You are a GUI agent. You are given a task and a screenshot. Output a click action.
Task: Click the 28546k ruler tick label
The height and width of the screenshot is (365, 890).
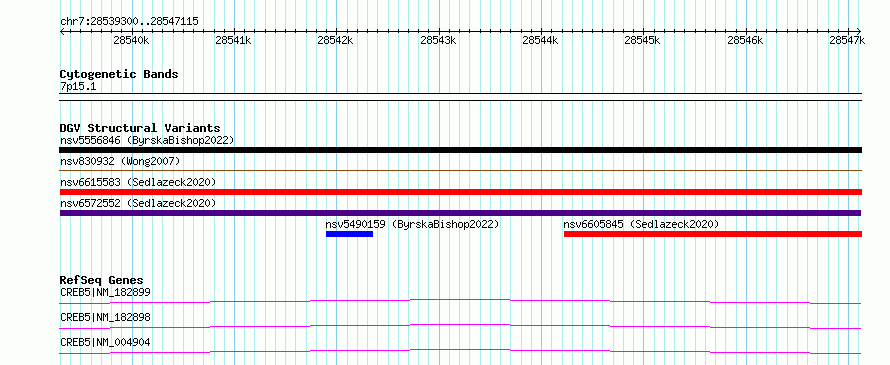(x=745, y=40)
